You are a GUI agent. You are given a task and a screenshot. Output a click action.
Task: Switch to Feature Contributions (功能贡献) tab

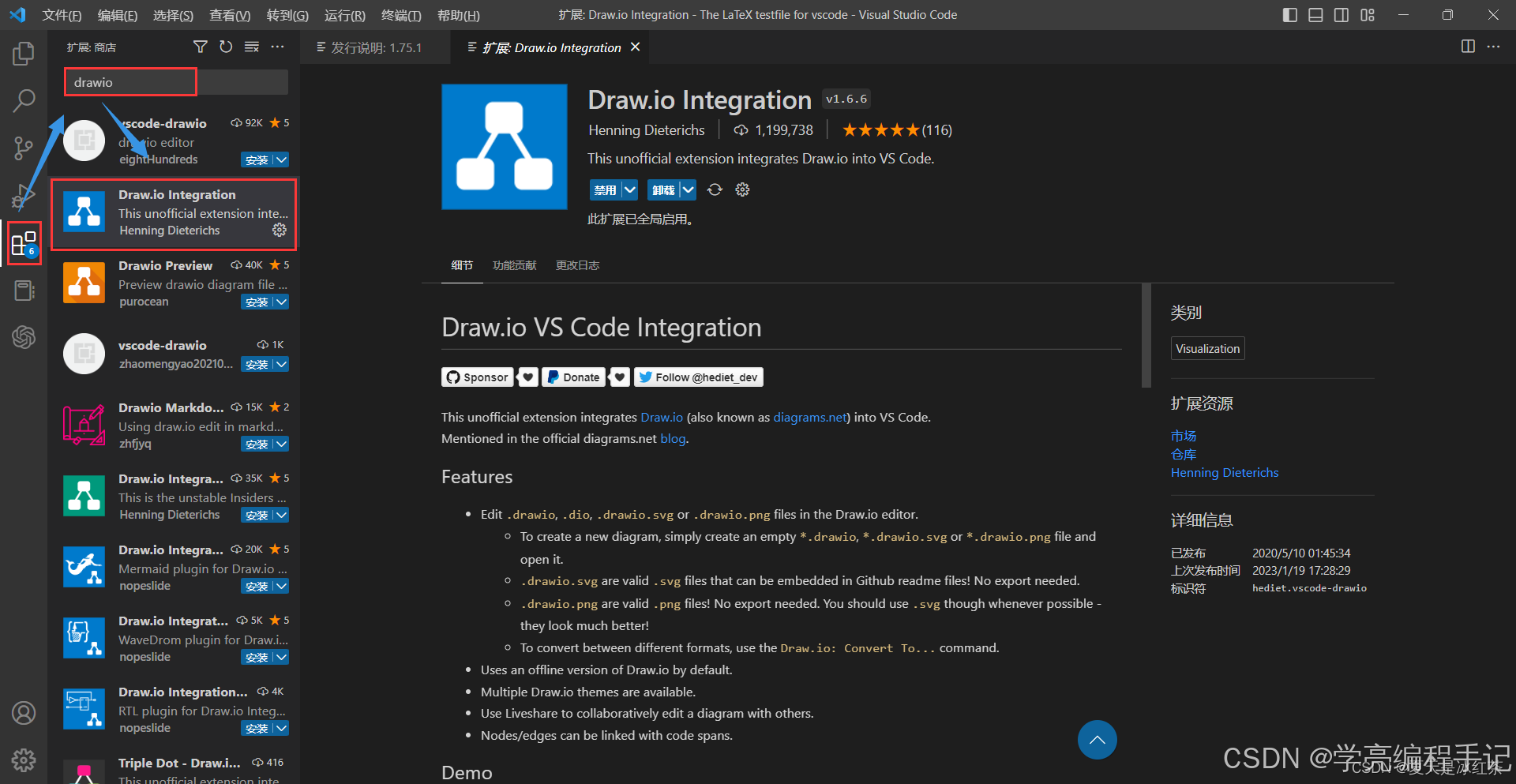(x=514, y=265)
